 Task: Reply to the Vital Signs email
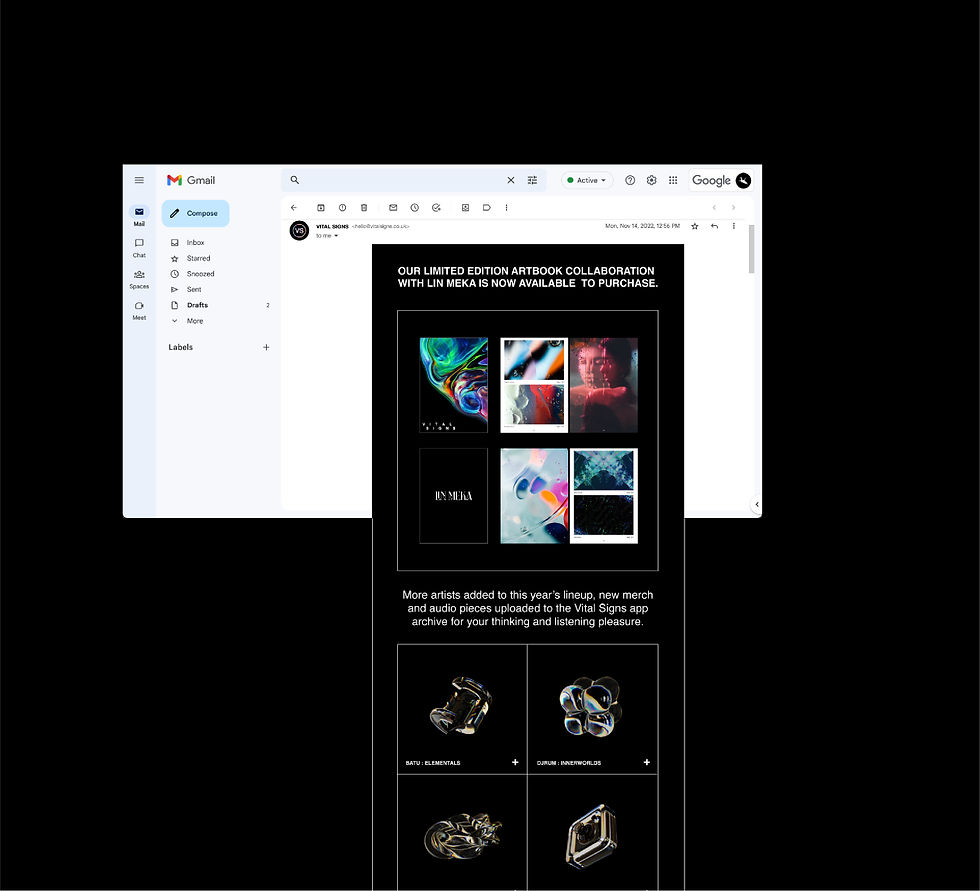click(x=714, y=226)
